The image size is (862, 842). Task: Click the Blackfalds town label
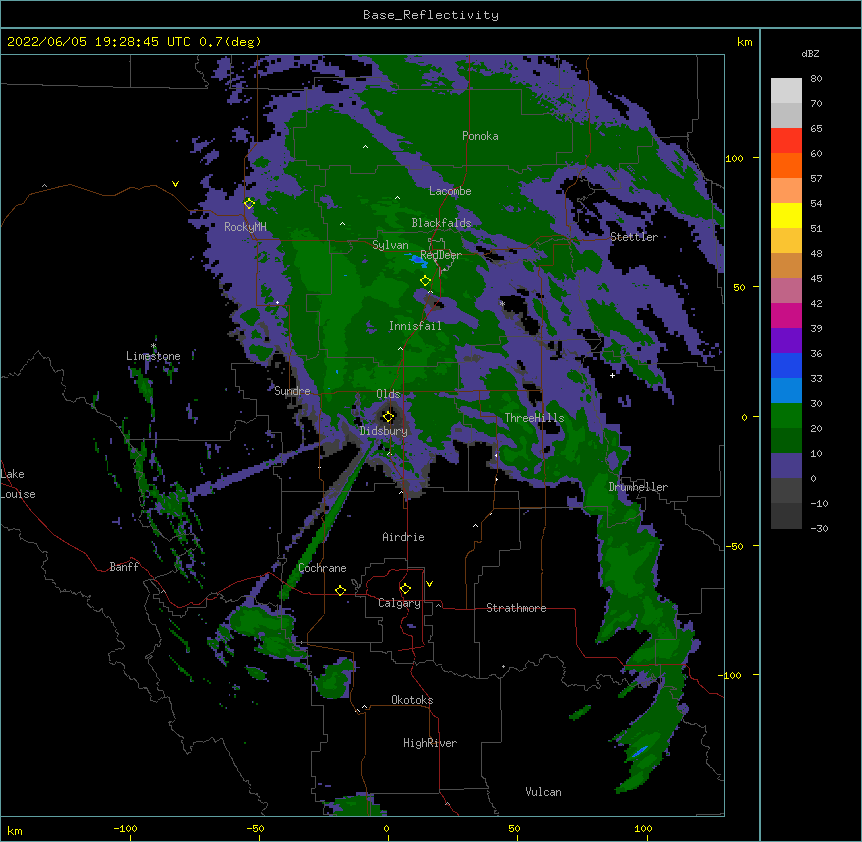[x=441, y=223]
